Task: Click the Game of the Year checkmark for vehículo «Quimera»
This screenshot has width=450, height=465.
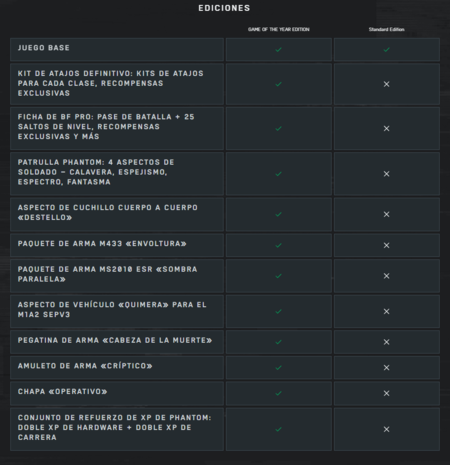Action: pyautogui.click(x=279, y=311)
